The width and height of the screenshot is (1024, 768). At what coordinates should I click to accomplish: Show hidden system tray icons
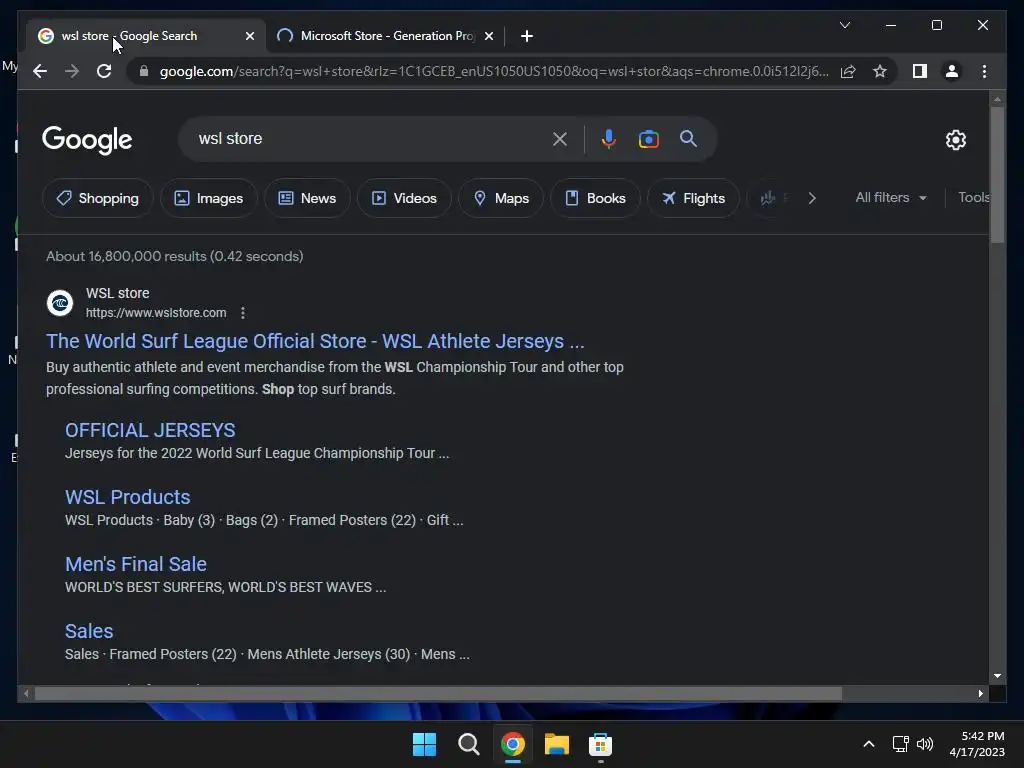(869, 744)
